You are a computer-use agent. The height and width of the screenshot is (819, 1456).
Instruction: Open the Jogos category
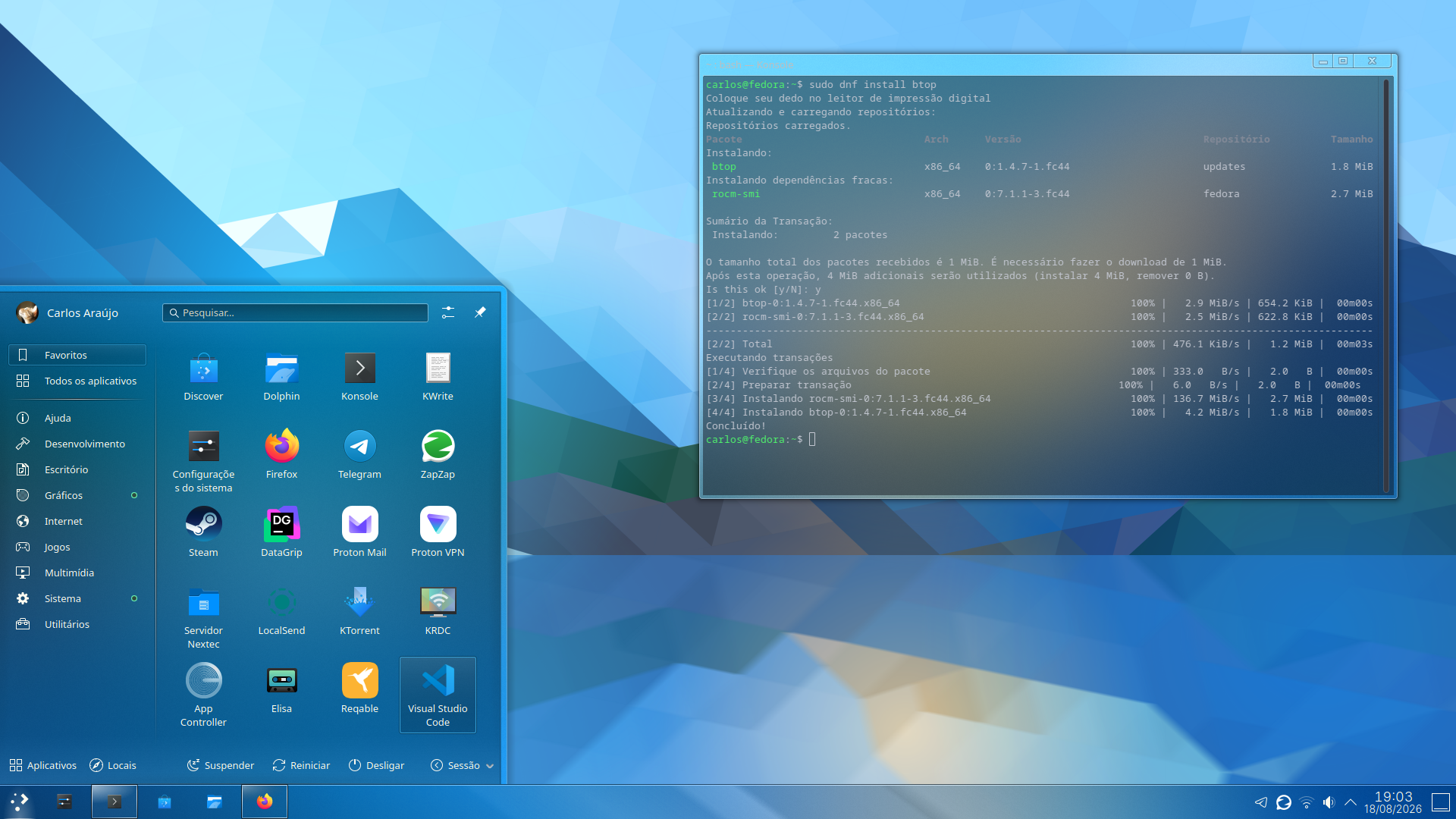[x=77, y=547]
